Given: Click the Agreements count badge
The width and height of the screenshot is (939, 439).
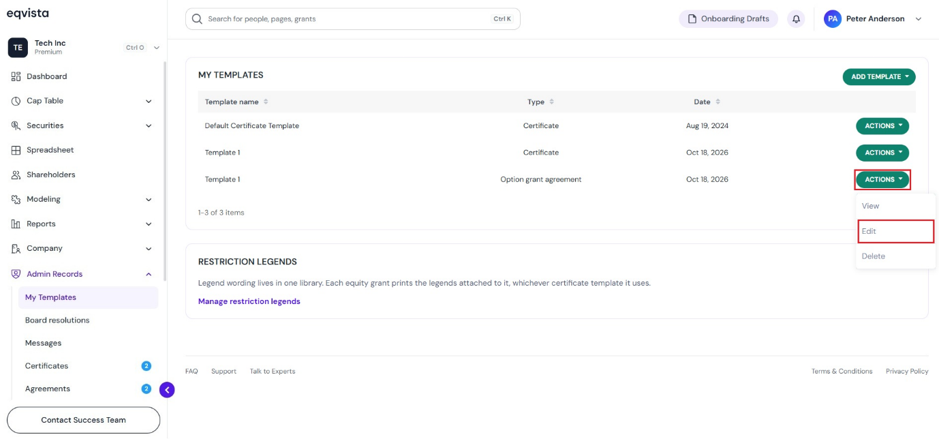Looking at the screenshot, I should click(146, 389).
